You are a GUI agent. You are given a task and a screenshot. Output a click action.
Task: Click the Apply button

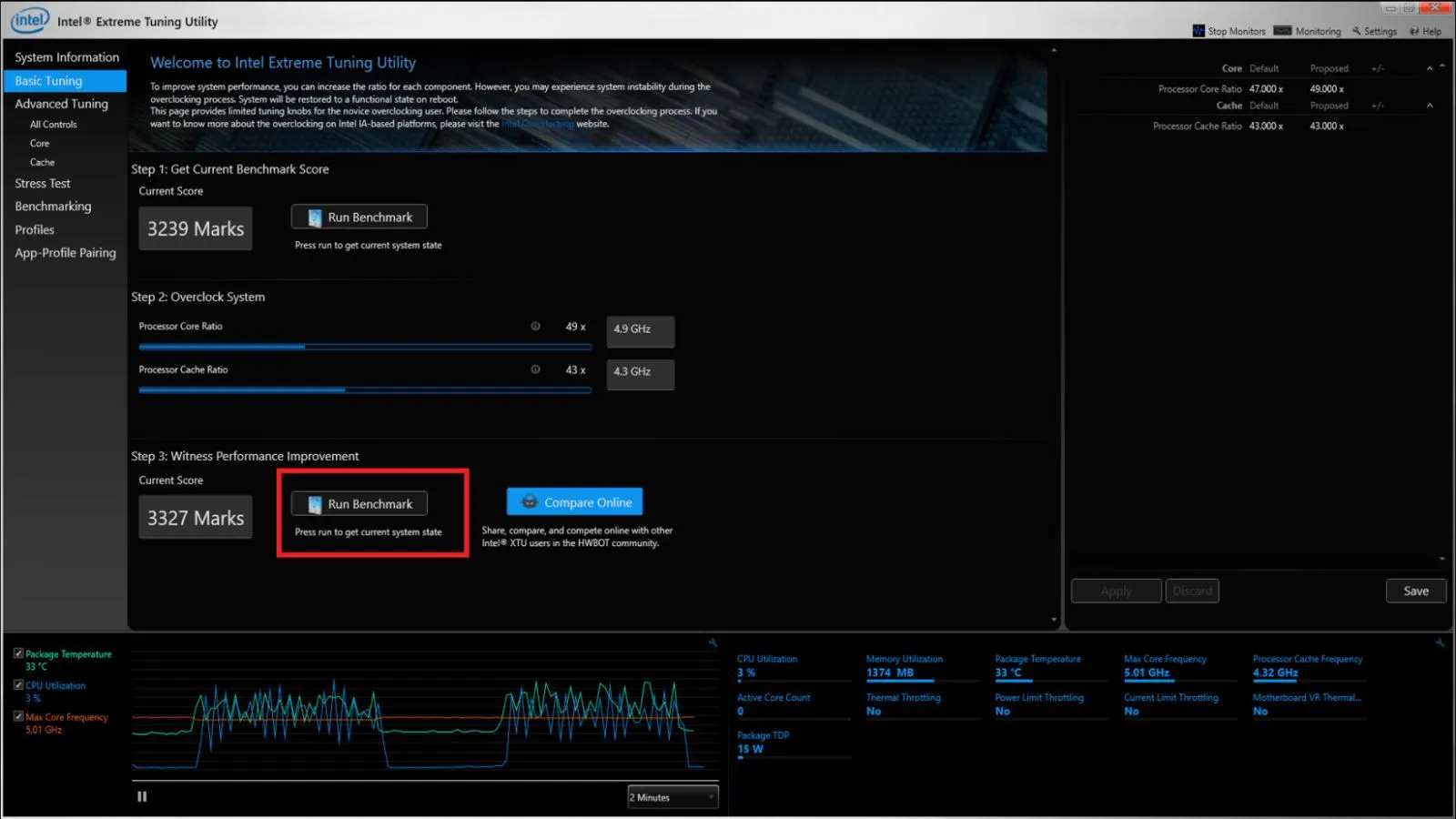(1117, 591)
